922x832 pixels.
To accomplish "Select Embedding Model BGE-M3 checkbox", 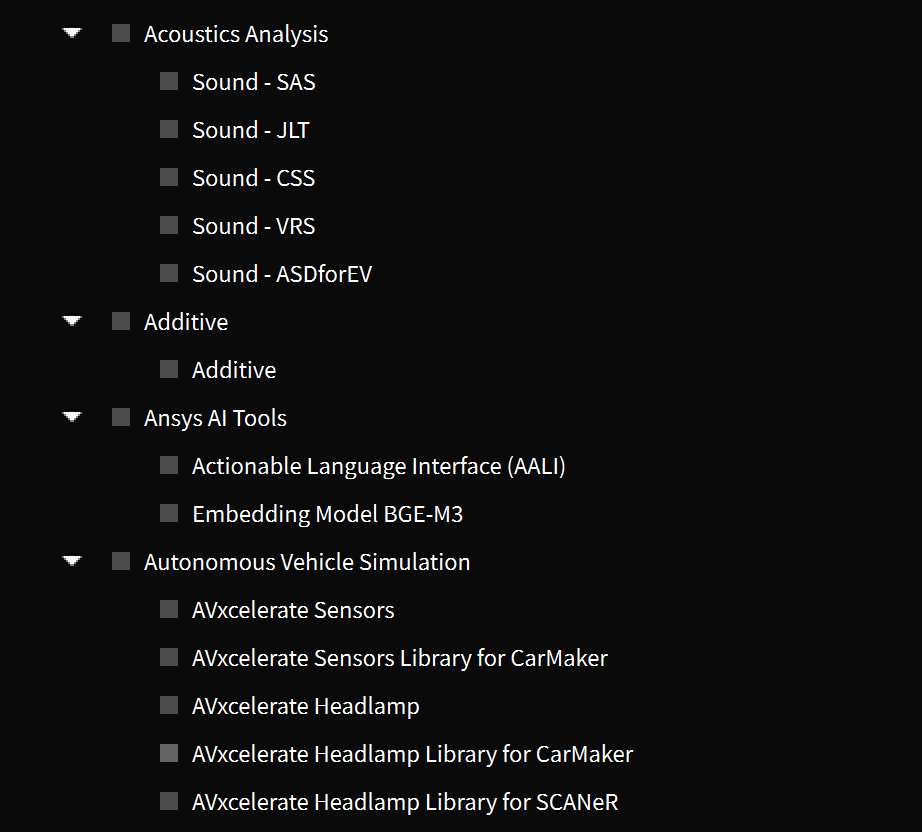I will point(169,513).
